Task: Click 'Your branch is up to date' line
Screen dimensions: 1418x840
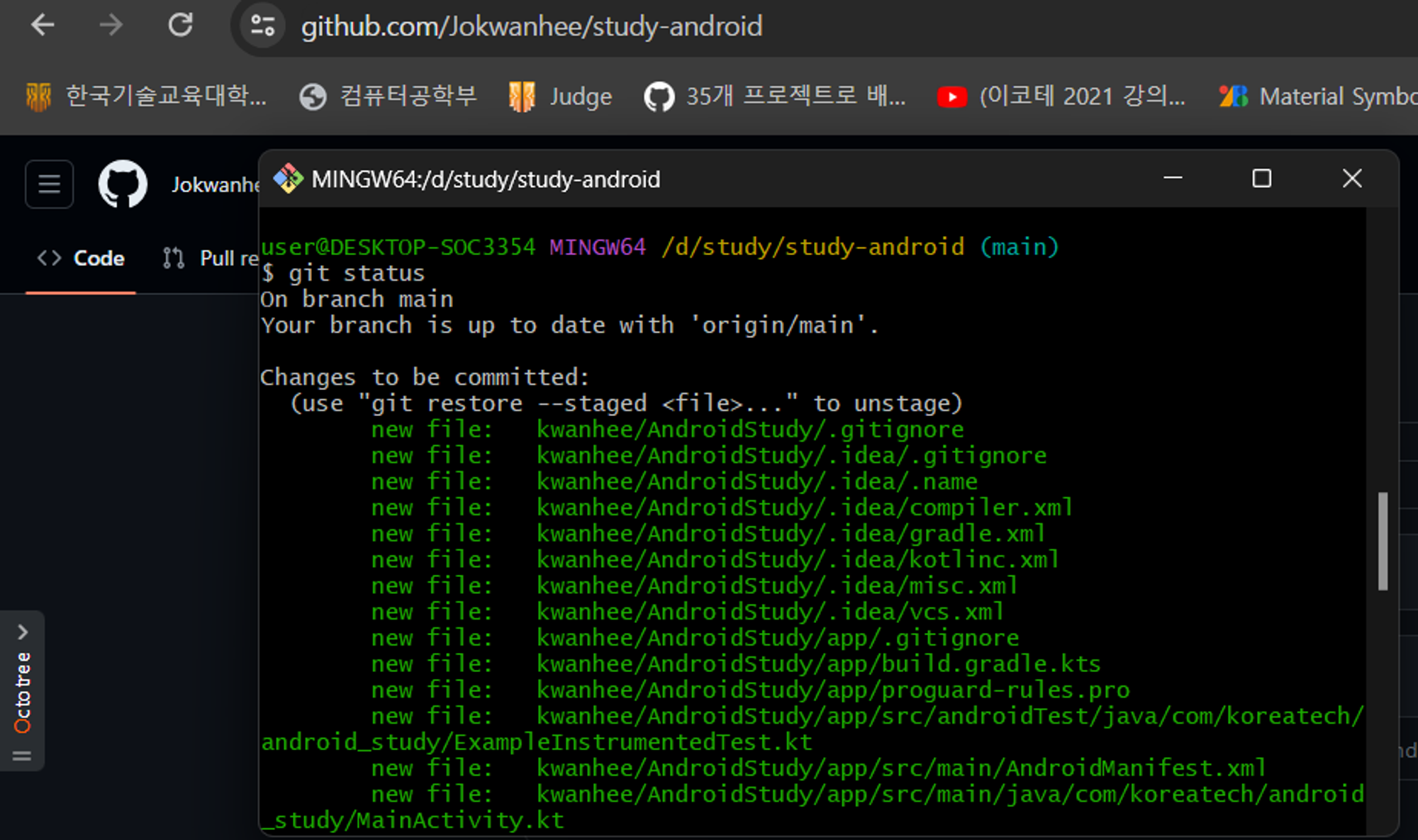Action: click(570, 325)
